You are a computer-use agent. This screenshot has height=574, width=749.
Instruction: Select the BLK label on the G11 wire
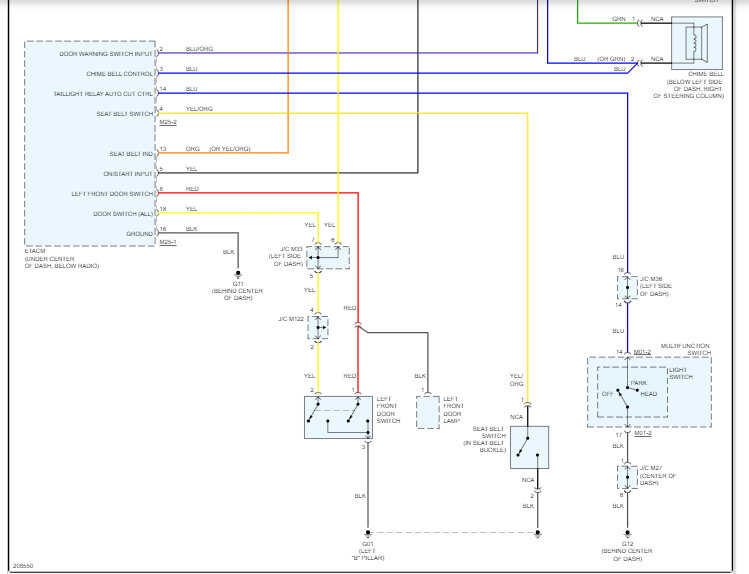click(x=228, y=252)
